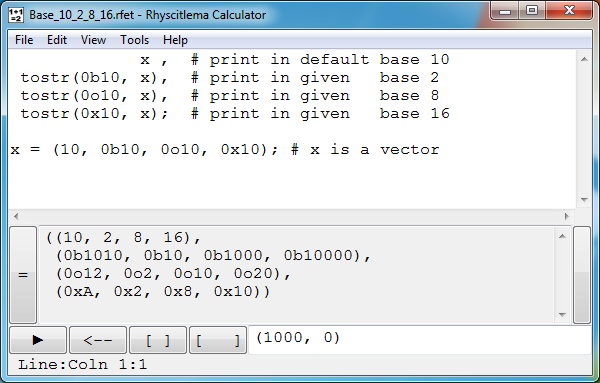Image resolution: width=600 pixels, height=383 pixels.
Task: Click the line 'tostr(0x10, x);' in editor
Action: 94,114
